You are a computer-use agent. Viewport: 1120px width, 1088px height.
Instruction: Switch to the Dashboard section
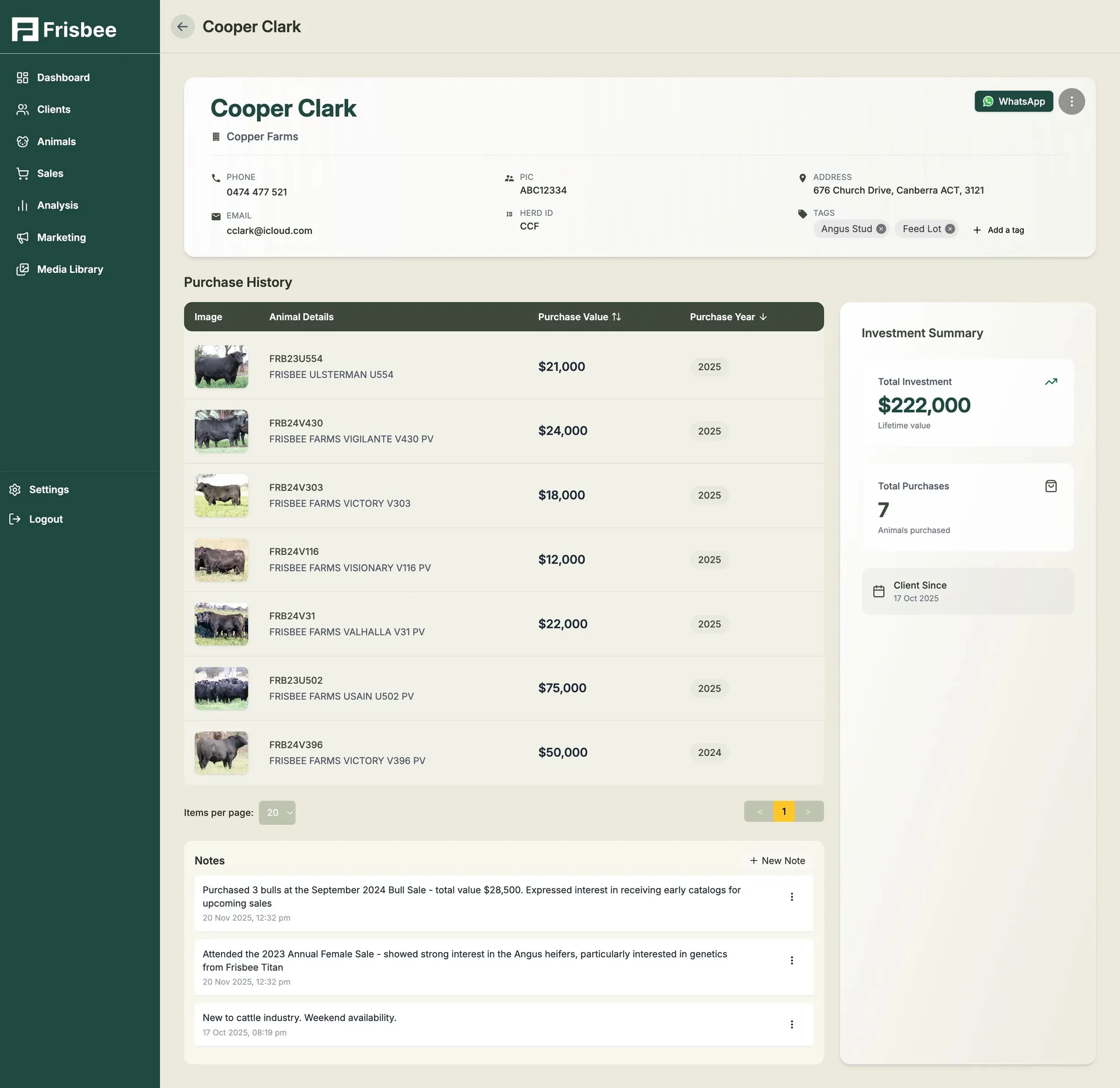click(63, 78)
